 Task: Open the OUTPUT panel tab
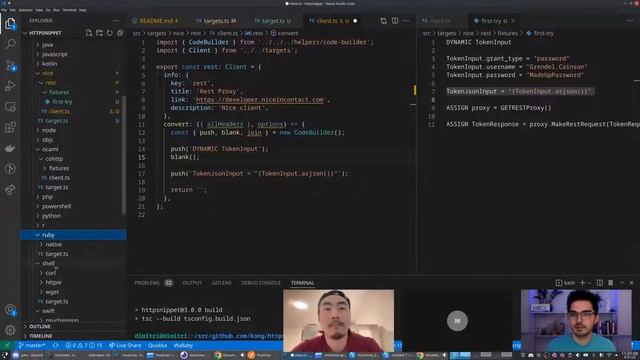[x=192, y=283]
